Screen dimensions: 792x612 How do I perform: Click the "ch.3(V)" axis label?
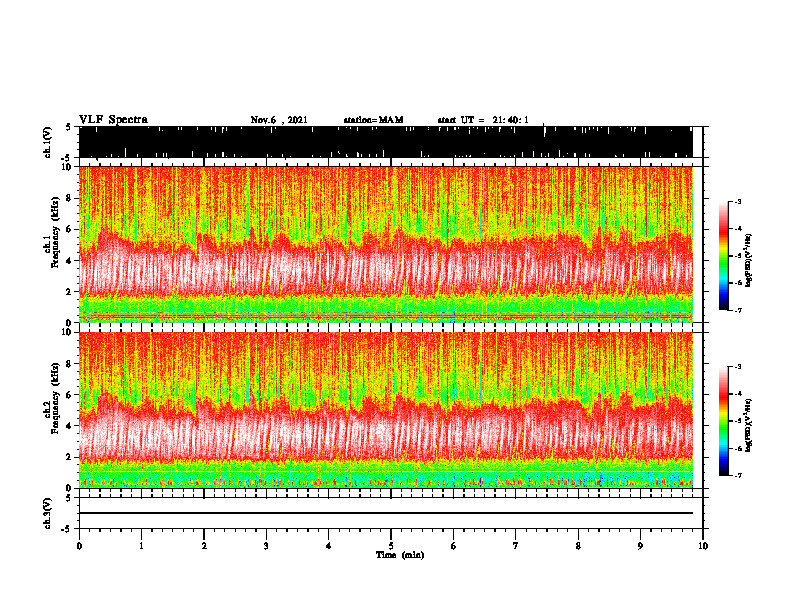point(48,513)
